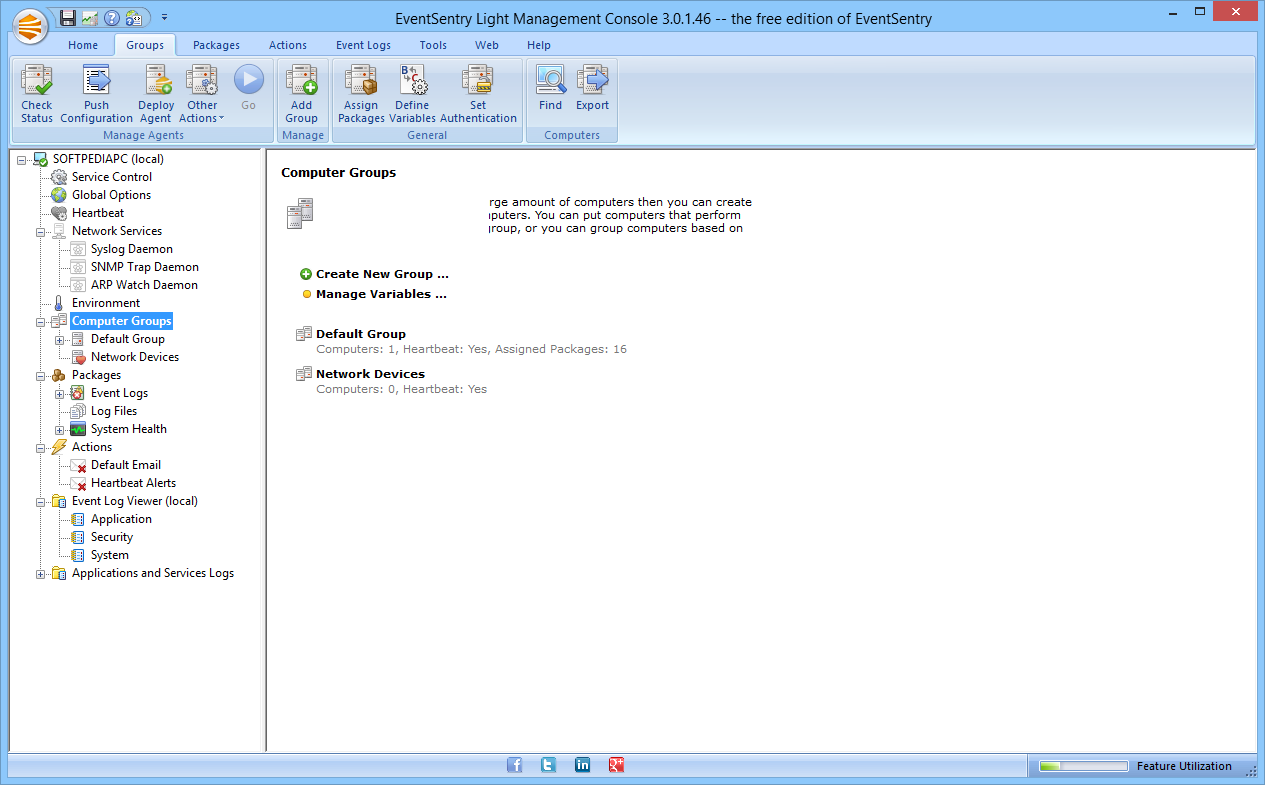Open the Application event log
This screenshot has height=785, width=1265.
(x=121, y=519)
